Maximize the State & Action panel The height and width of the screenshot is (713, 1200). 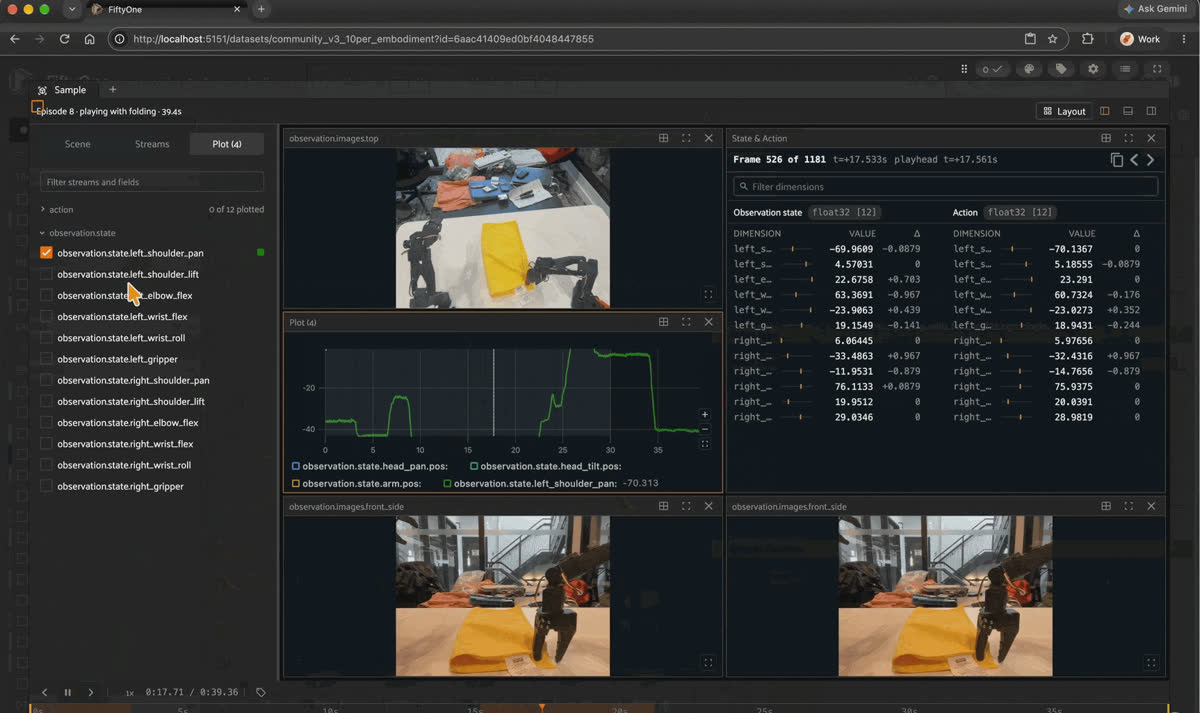click(1129, 138)
